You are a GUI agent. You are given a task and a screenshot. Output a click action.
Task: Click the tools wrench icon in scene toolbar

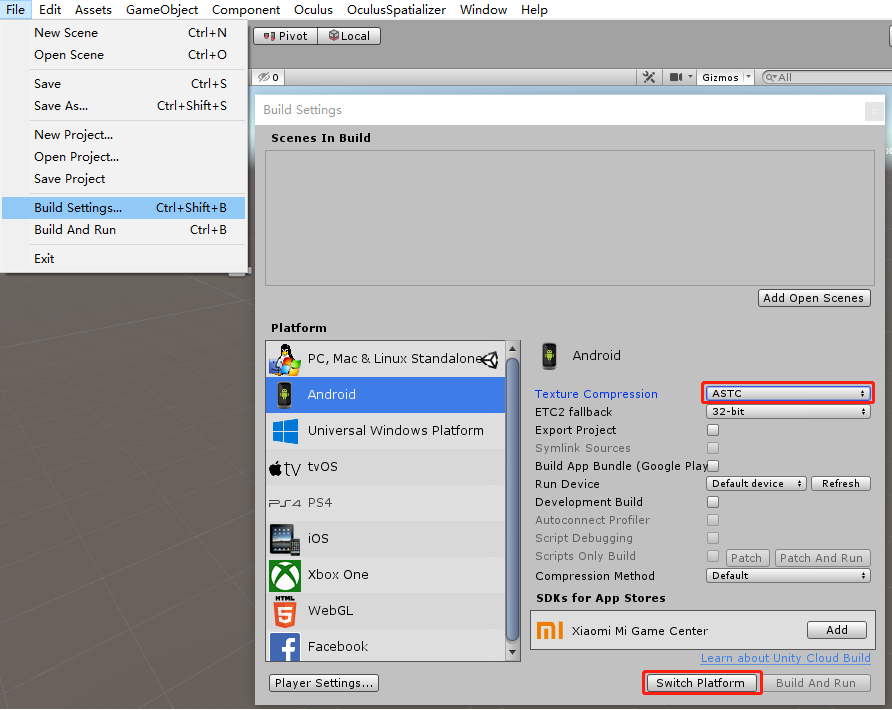(x=649, y=77)
